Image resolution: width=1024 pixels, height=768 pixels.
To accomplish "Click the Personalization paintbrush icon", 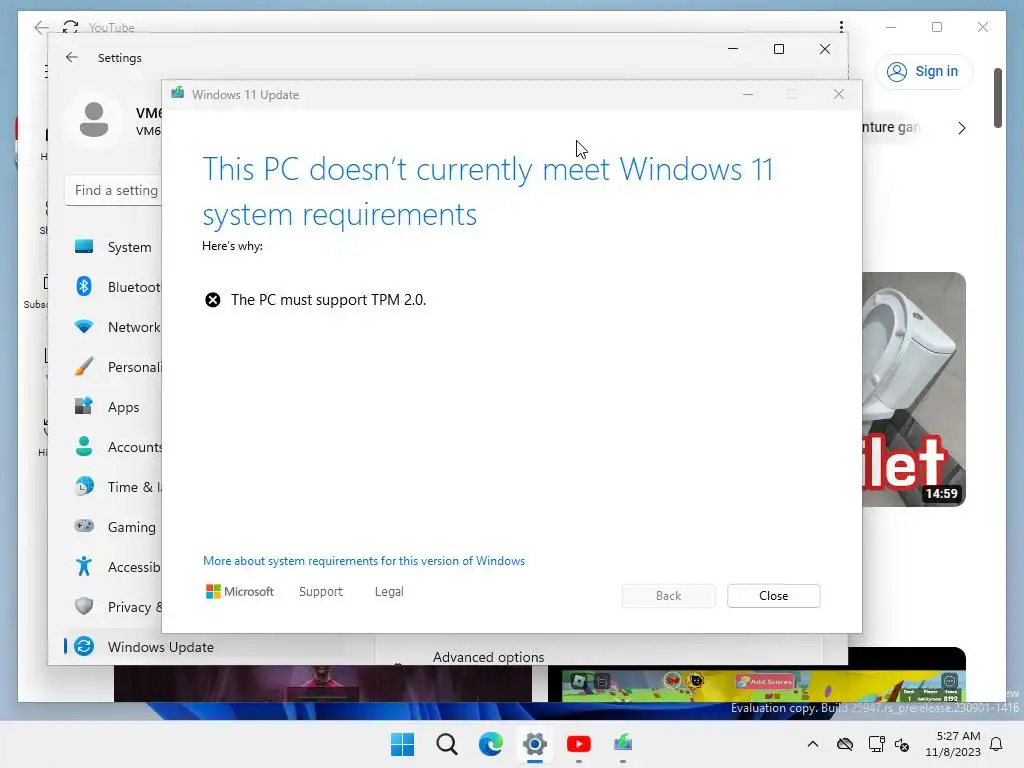I will click(x=84, y=366).
